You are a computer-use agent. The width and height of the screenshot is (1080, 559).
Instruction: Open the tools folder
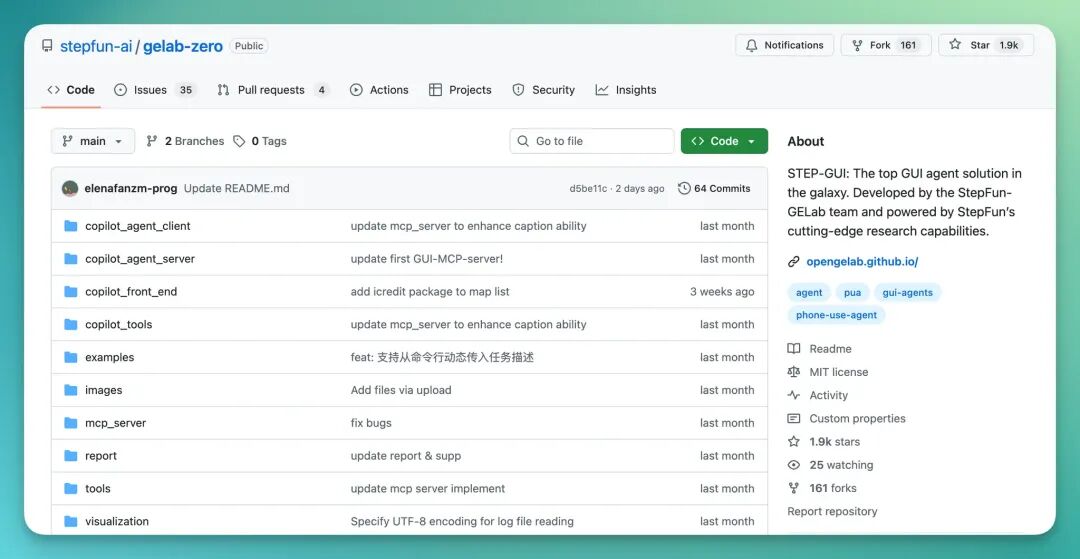98,488
